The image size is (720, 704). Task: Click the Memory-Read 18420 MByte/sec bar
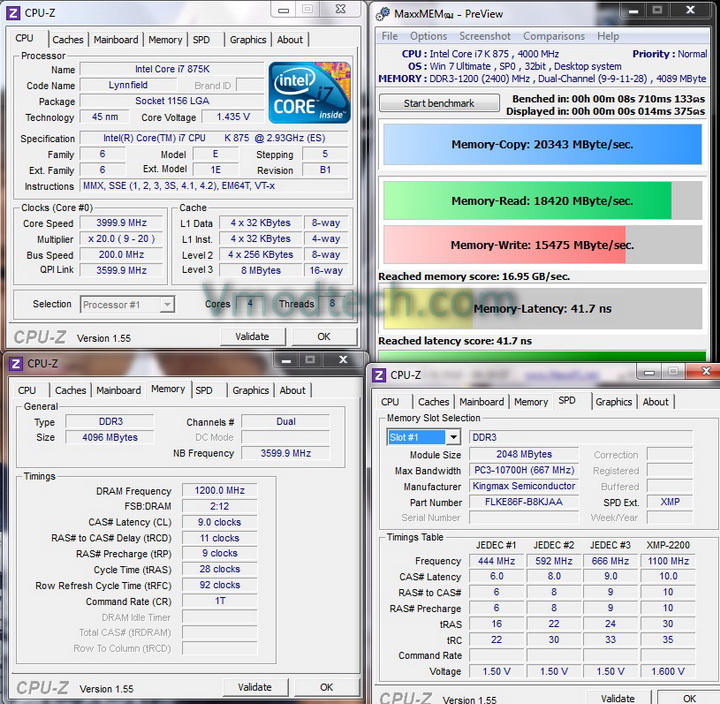pyautogui.click(x=542, y=201)
